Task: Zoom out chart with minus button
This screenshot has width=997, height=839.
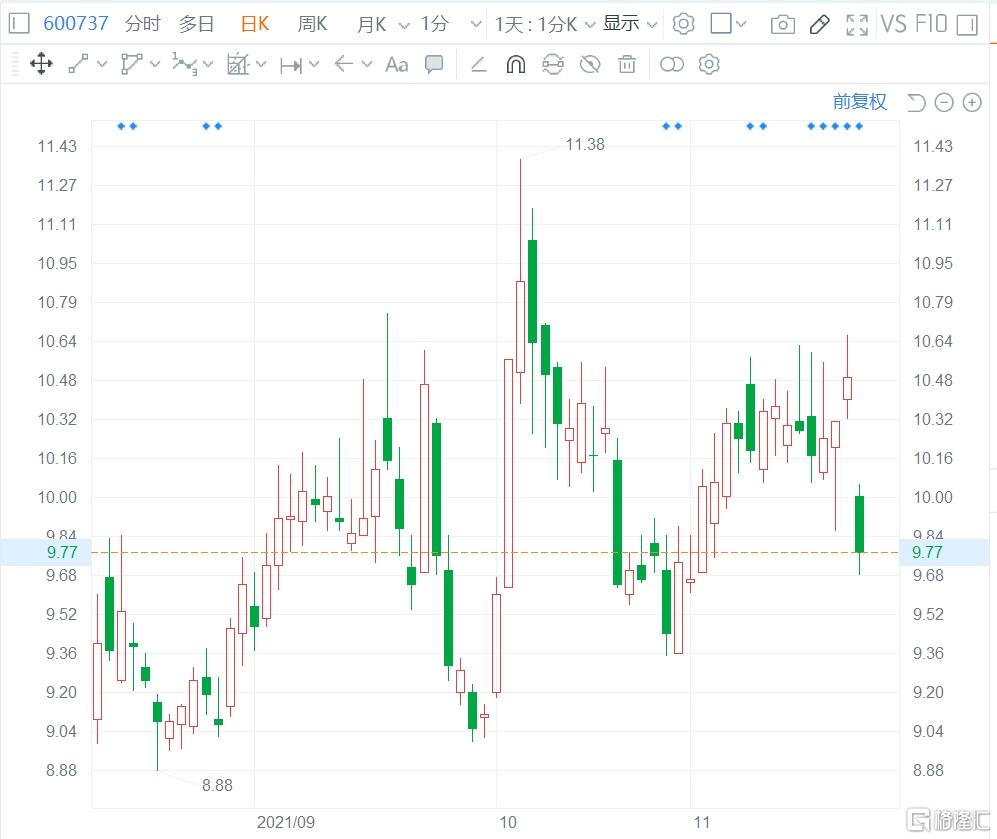Action: point(944,102)
